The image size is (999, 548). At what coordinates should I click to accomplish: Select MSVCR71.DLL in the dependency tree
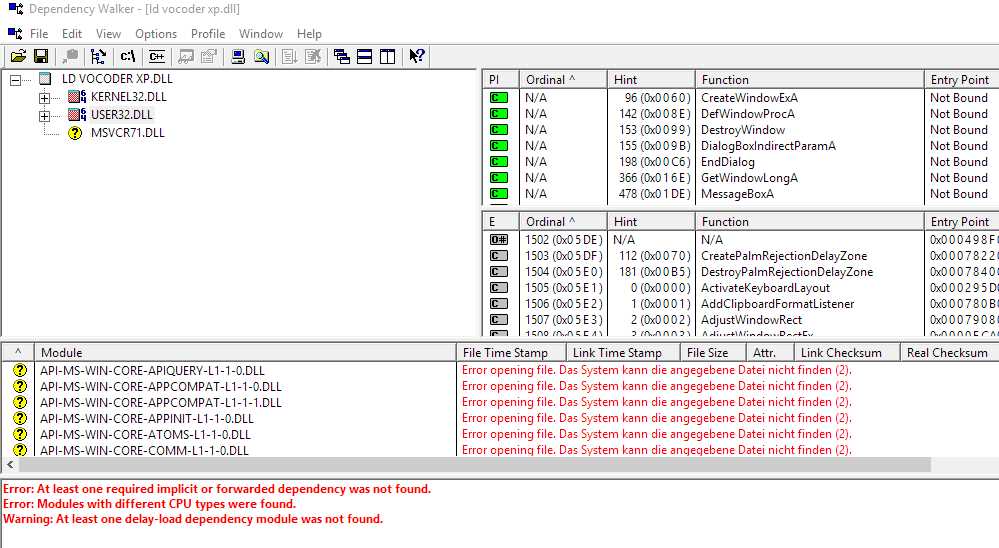[127, 133]
